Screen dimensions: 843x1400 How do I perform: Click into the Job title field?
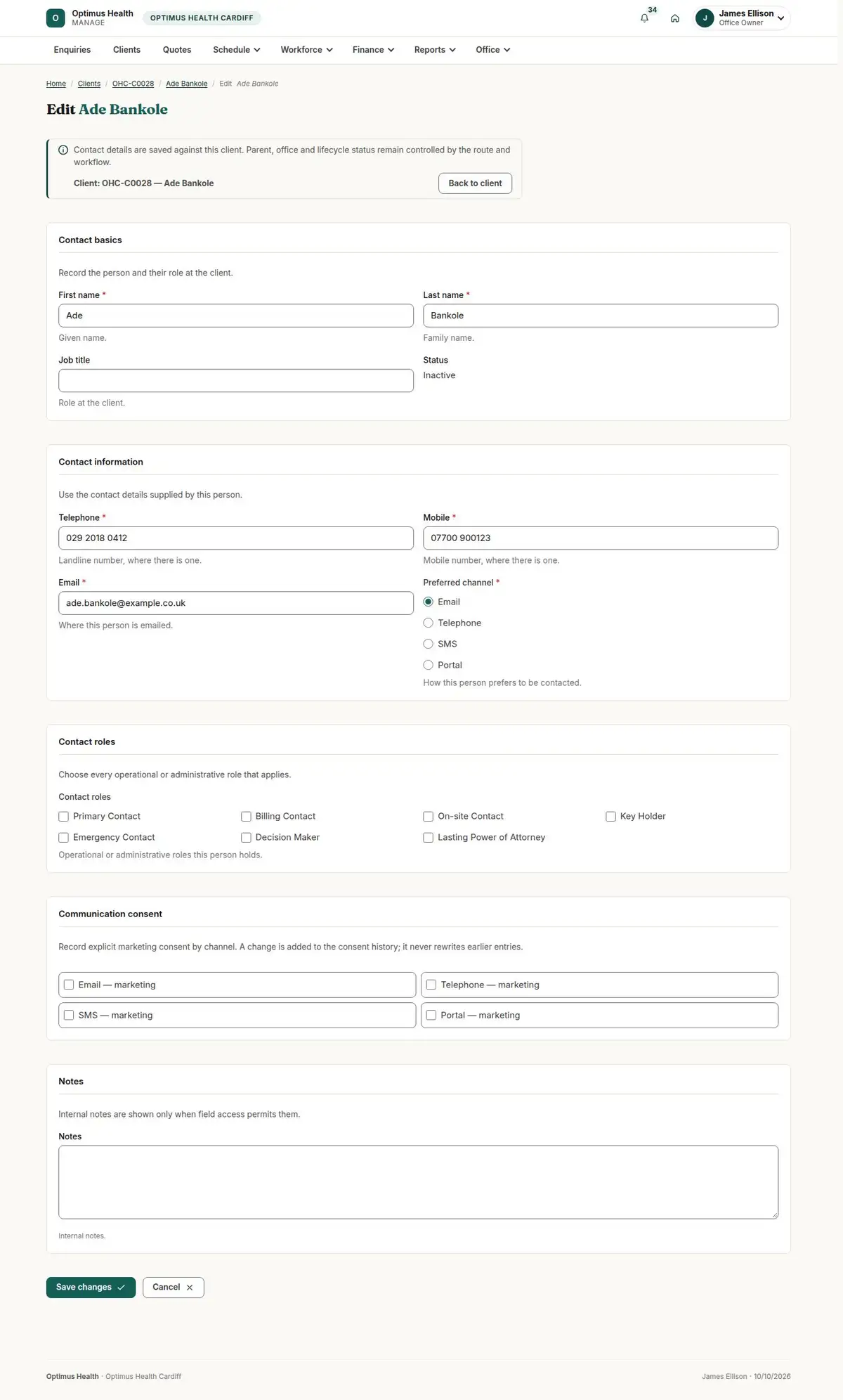[x=236, y=380]
